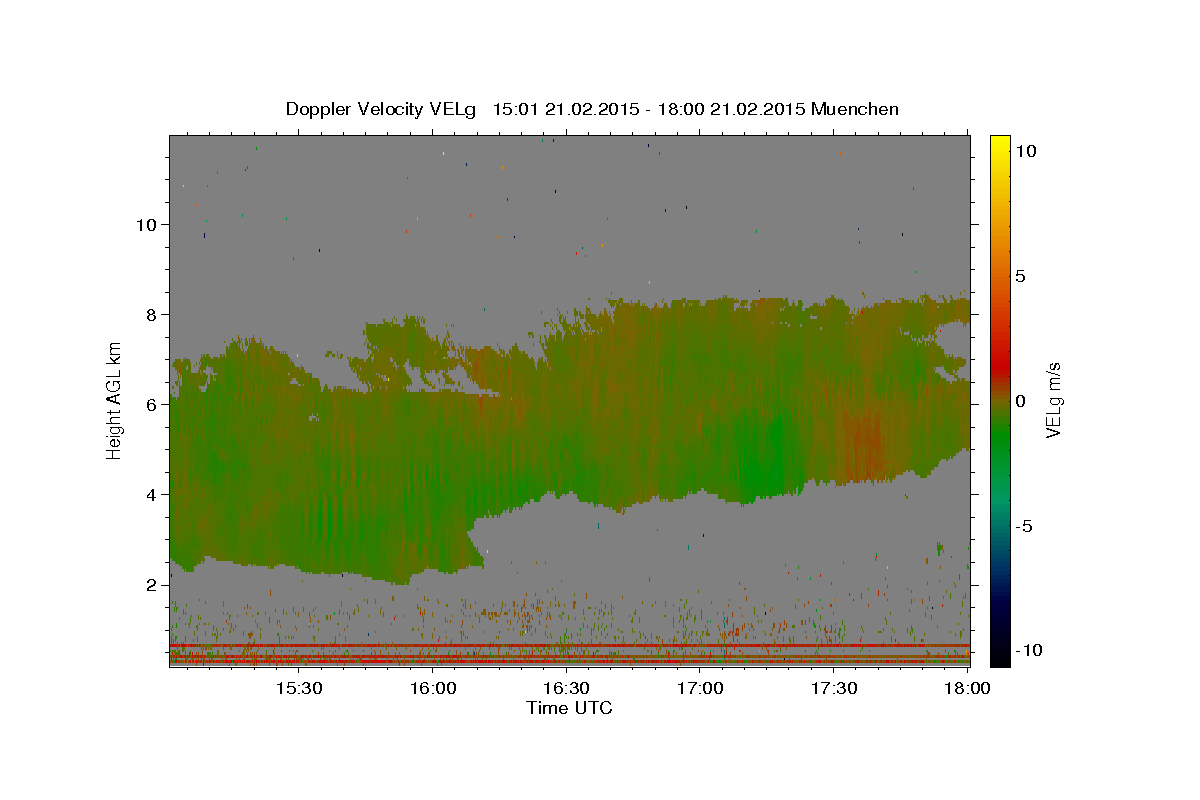Select the x-axis label 'Time UTC'
The image size is (1200, 800).
[x=569, y=709]
